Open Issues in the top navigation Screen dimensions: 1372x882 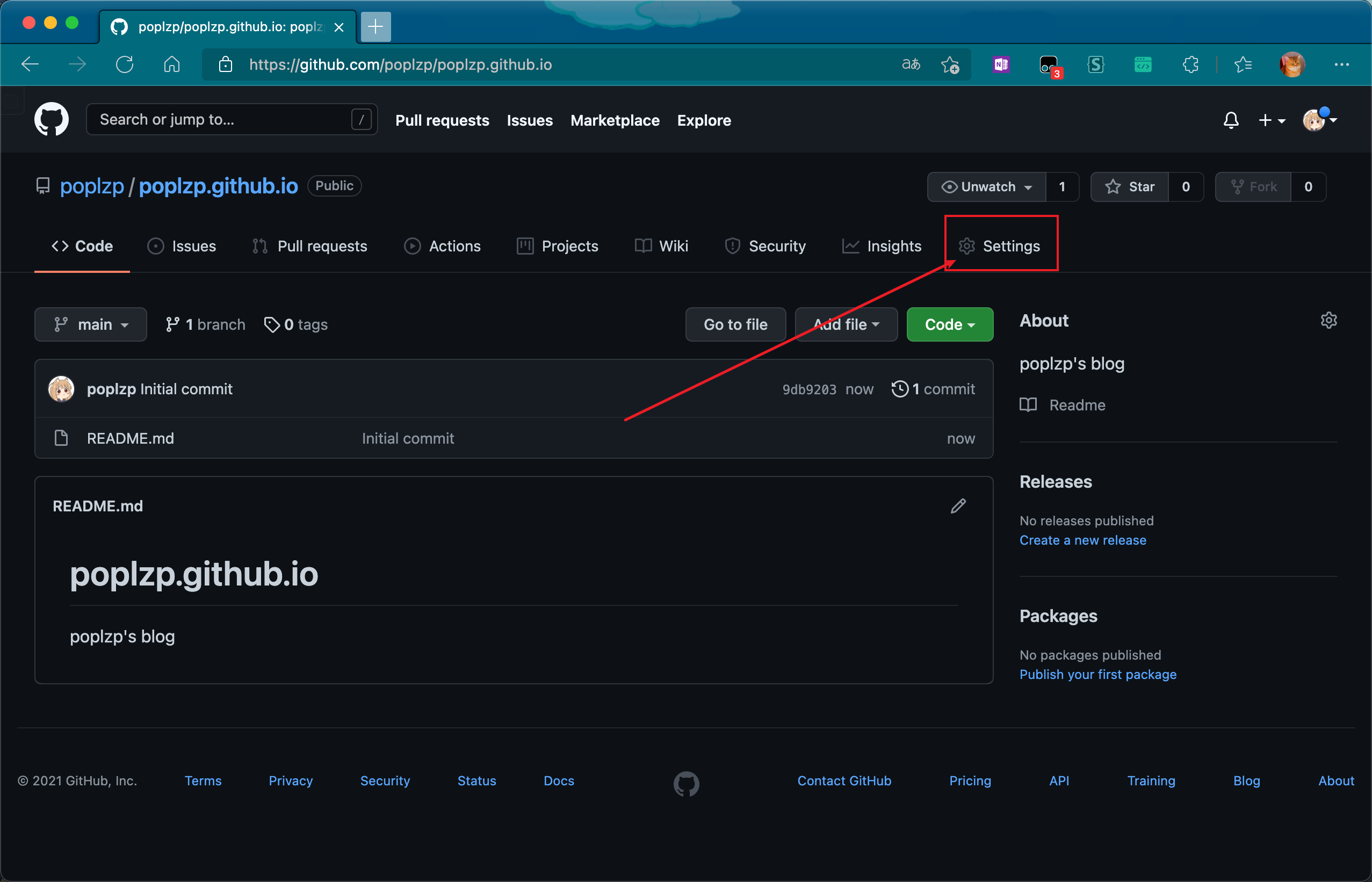coord(530,120)
